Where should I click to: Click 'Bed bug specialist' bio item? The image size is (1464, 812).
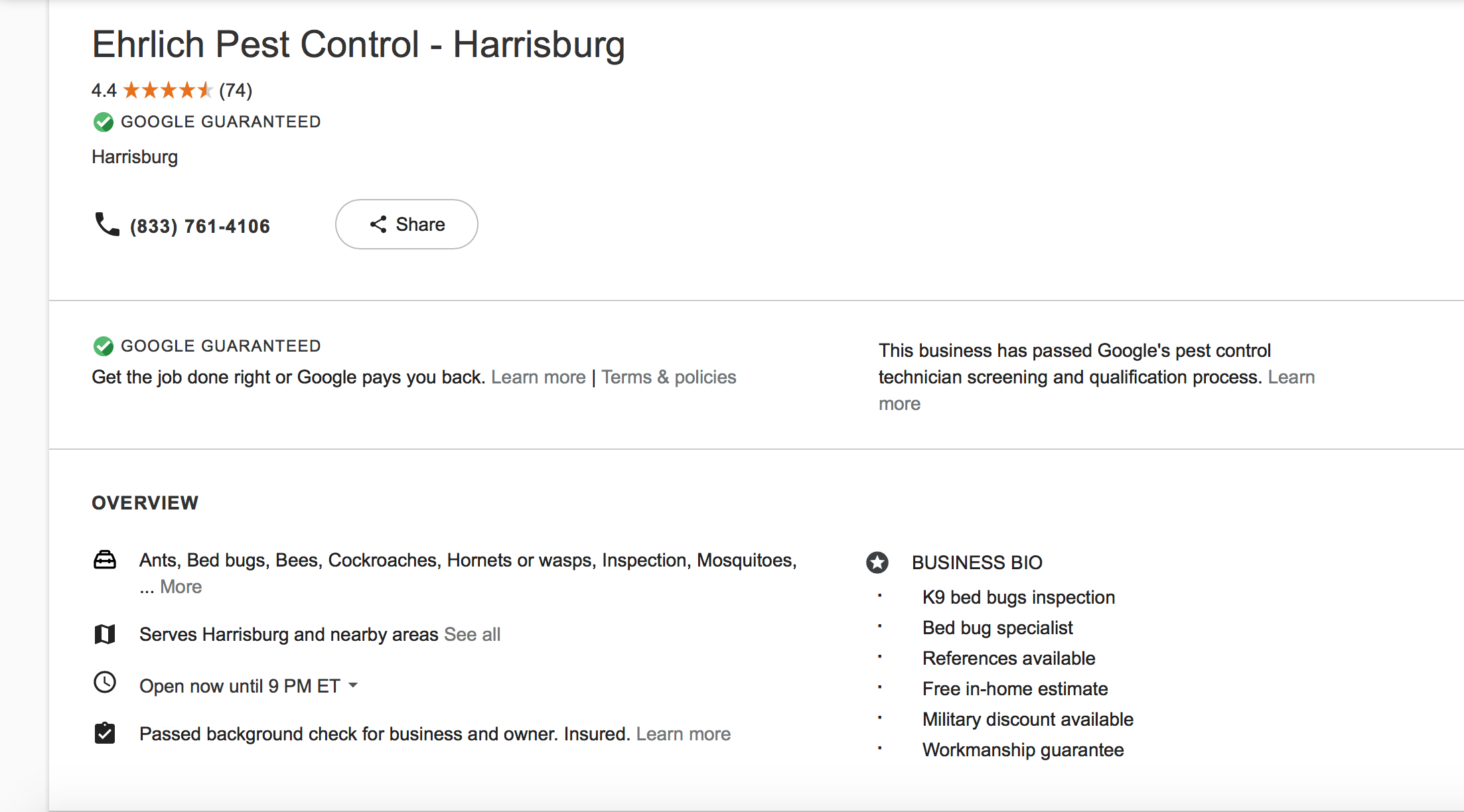point(997,628)
